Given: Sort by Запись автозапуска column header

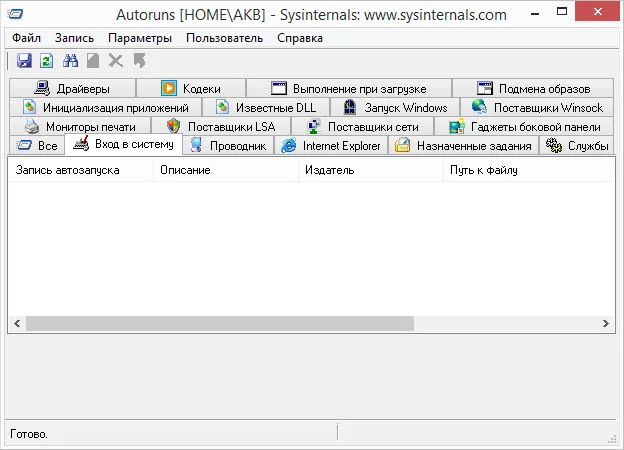Looking at the screenshot, I should click(81, 170).
